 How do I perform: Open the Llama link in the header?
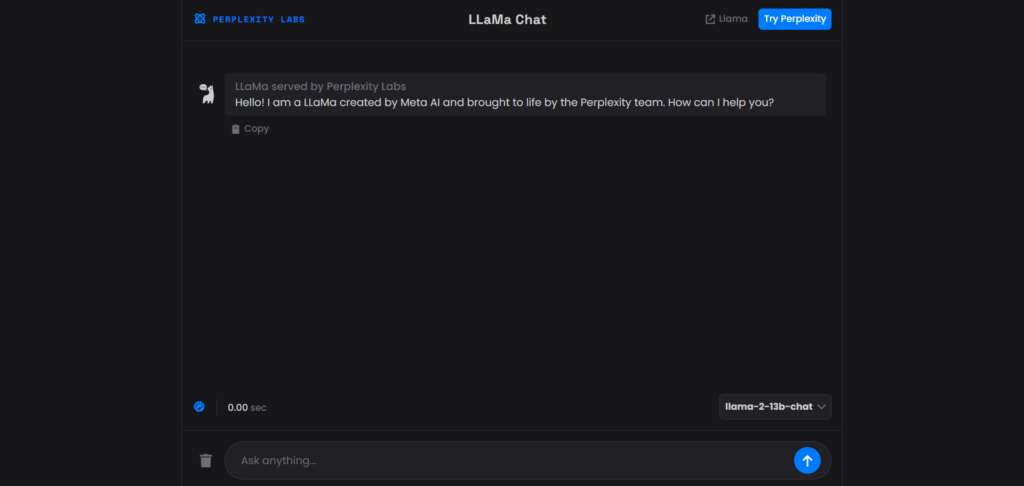tap(733, 19)
